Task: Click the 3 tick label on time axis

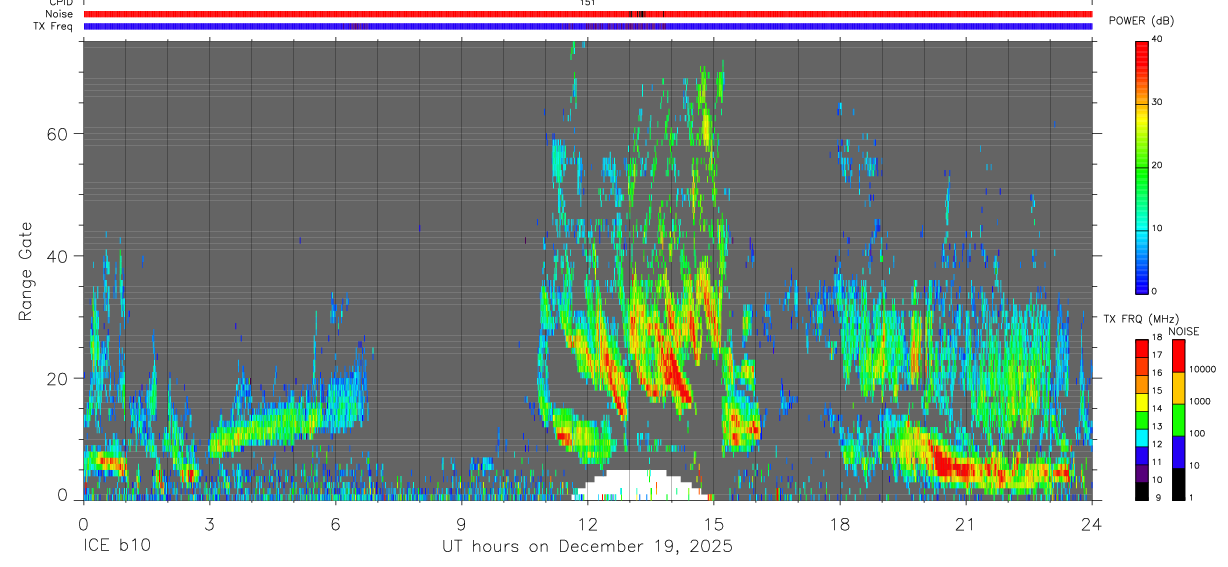Action: pos(209,525)
